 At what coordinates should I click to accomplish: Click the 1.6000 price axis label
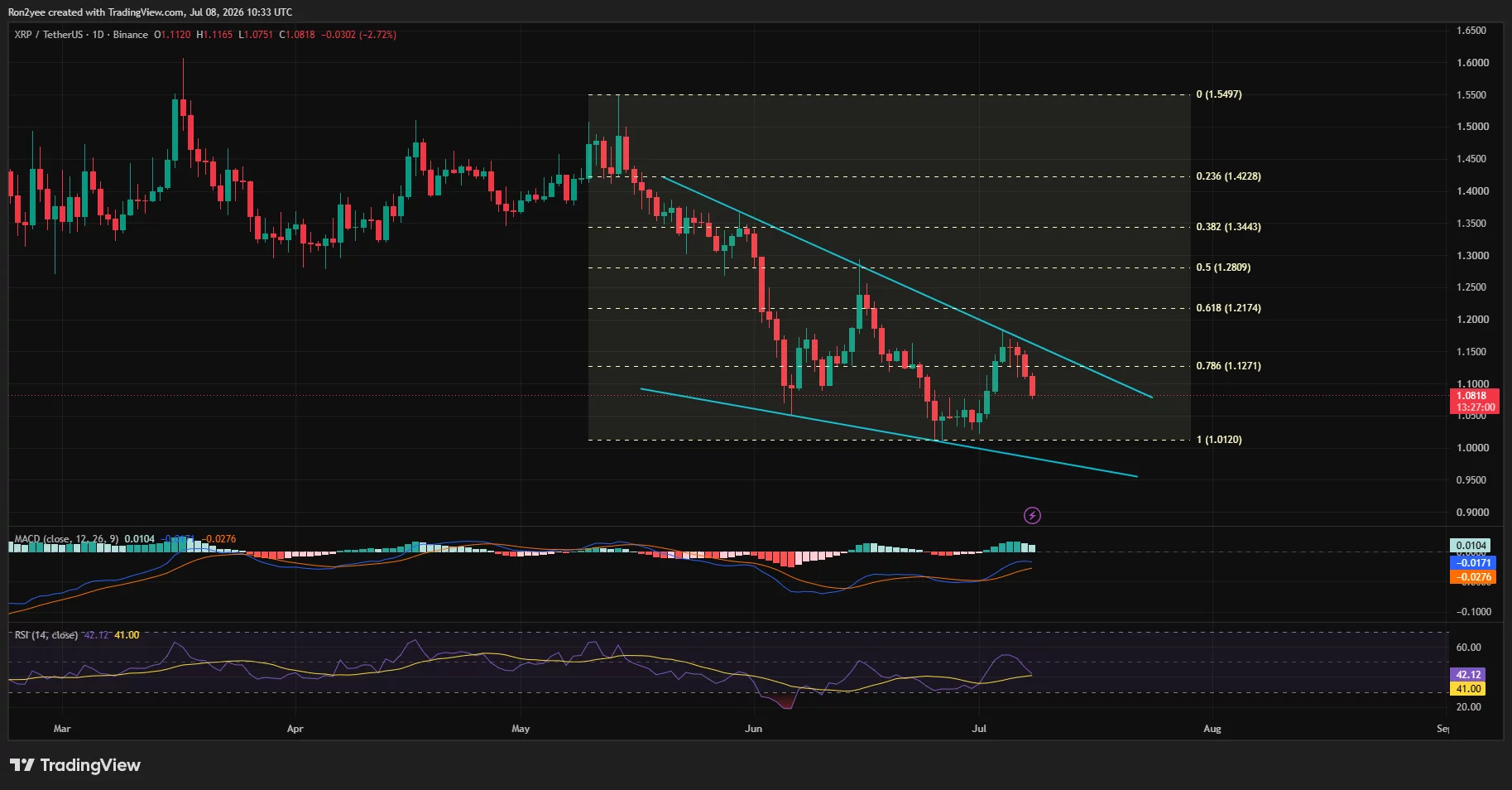(1472, 63)
